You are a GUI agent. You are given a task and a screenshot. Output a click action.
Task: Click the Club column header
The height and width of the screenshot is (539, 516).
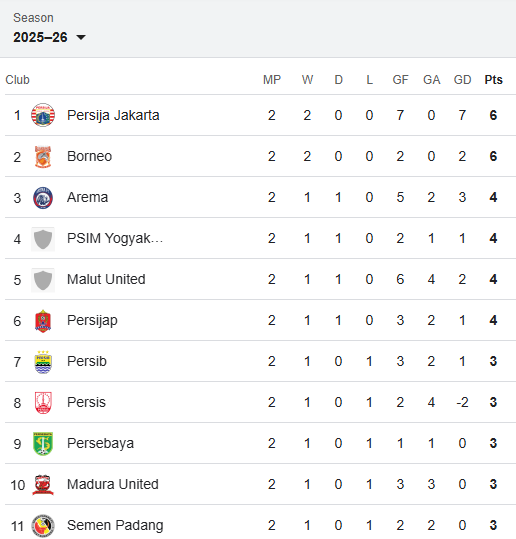click(18, 80)
